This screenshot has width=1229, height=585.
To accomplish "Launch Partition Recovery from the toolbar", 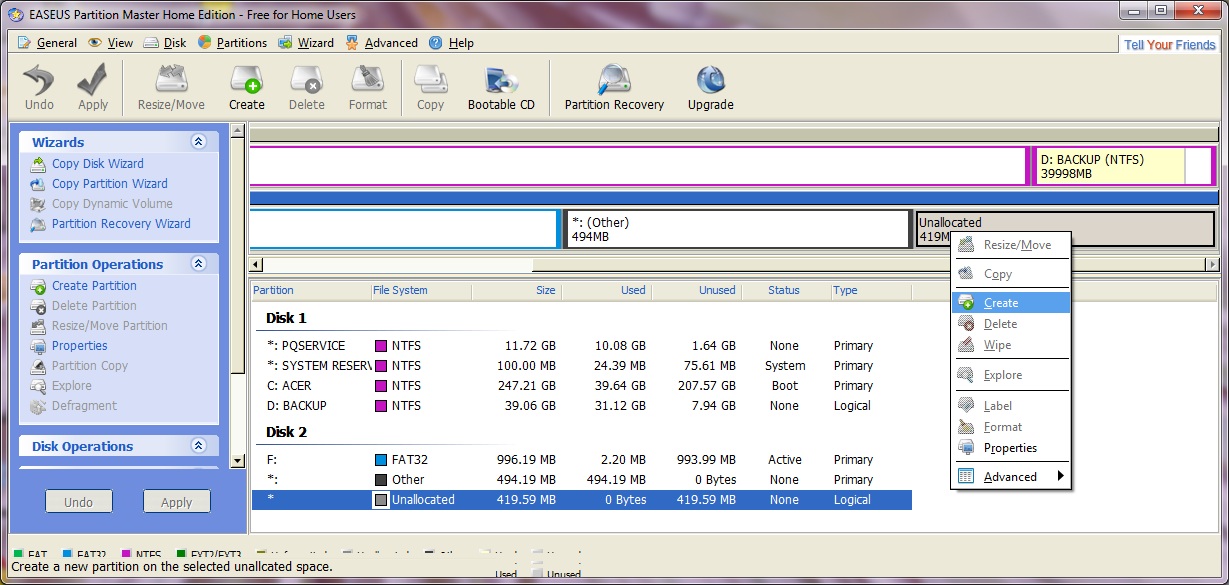I will pos(614,87).
